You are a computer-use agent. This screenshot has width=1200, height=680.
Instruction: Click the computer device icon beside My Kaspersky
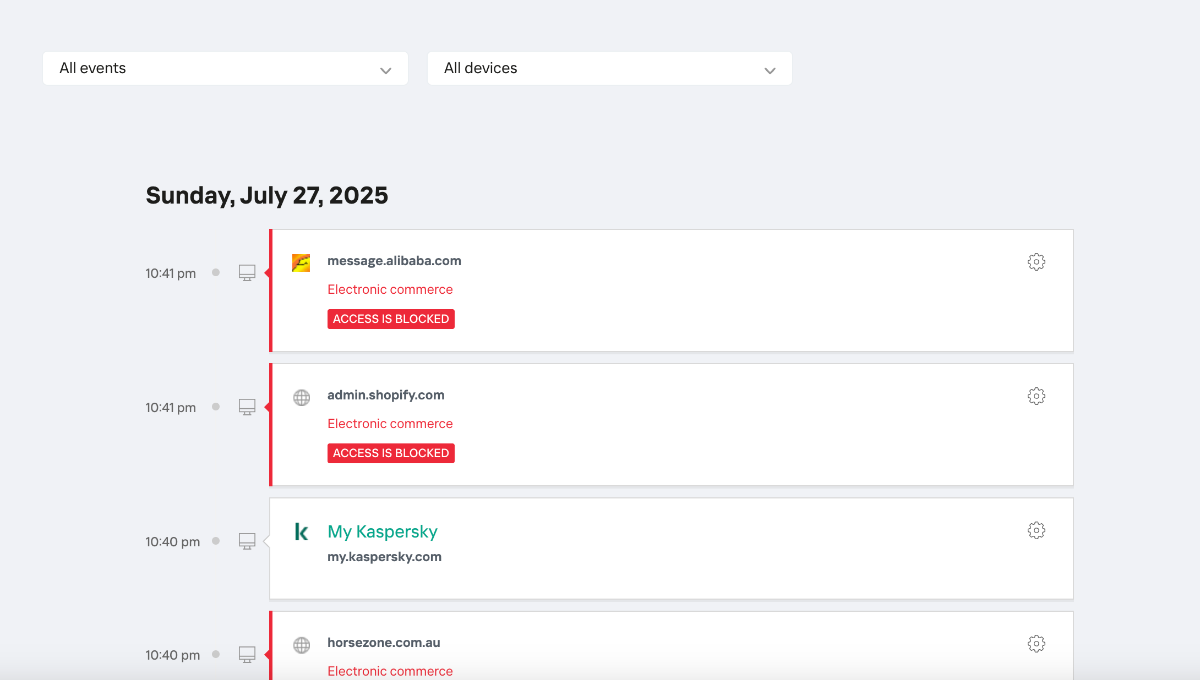coord(247,541)
